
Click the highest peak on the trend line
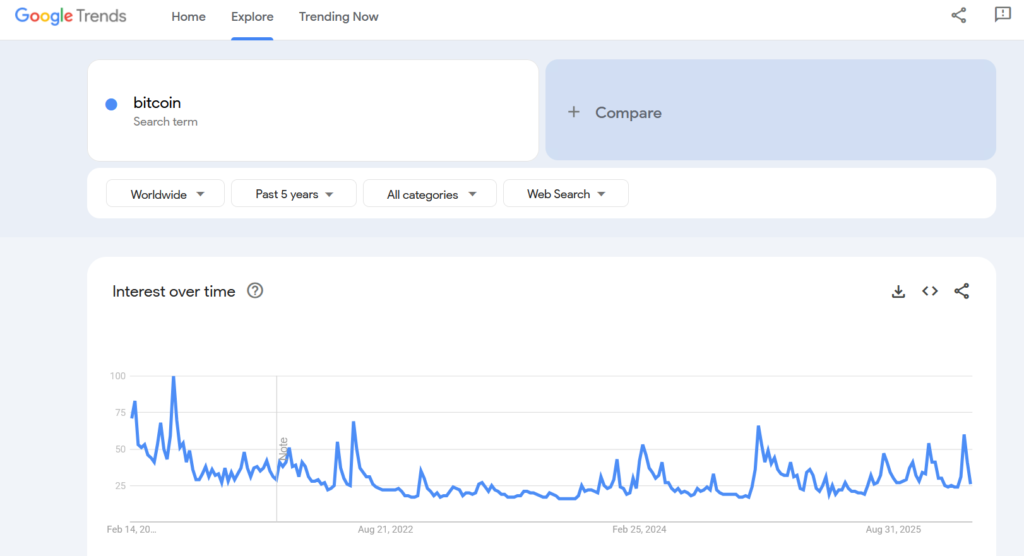pyautogui.click(x=174, y=377)
